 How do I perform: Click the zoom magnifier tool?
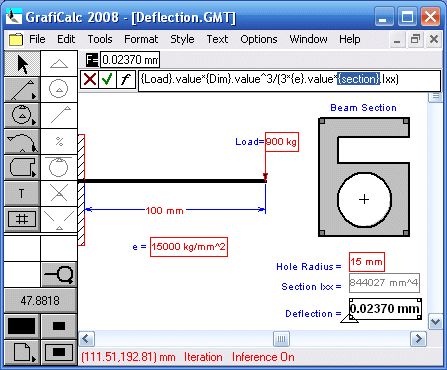(59, 274)
